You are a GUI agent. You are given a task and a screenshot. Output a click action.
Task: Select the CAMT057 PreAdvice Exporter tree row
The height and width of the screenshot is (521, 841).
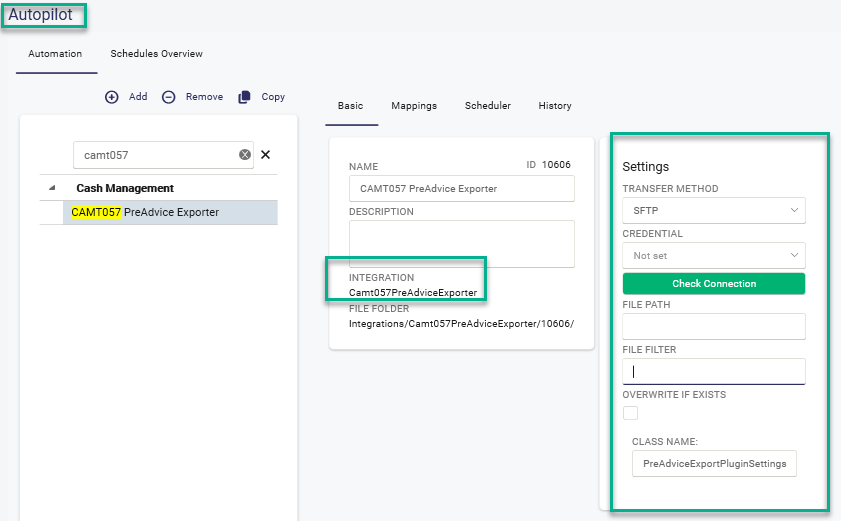170,212
